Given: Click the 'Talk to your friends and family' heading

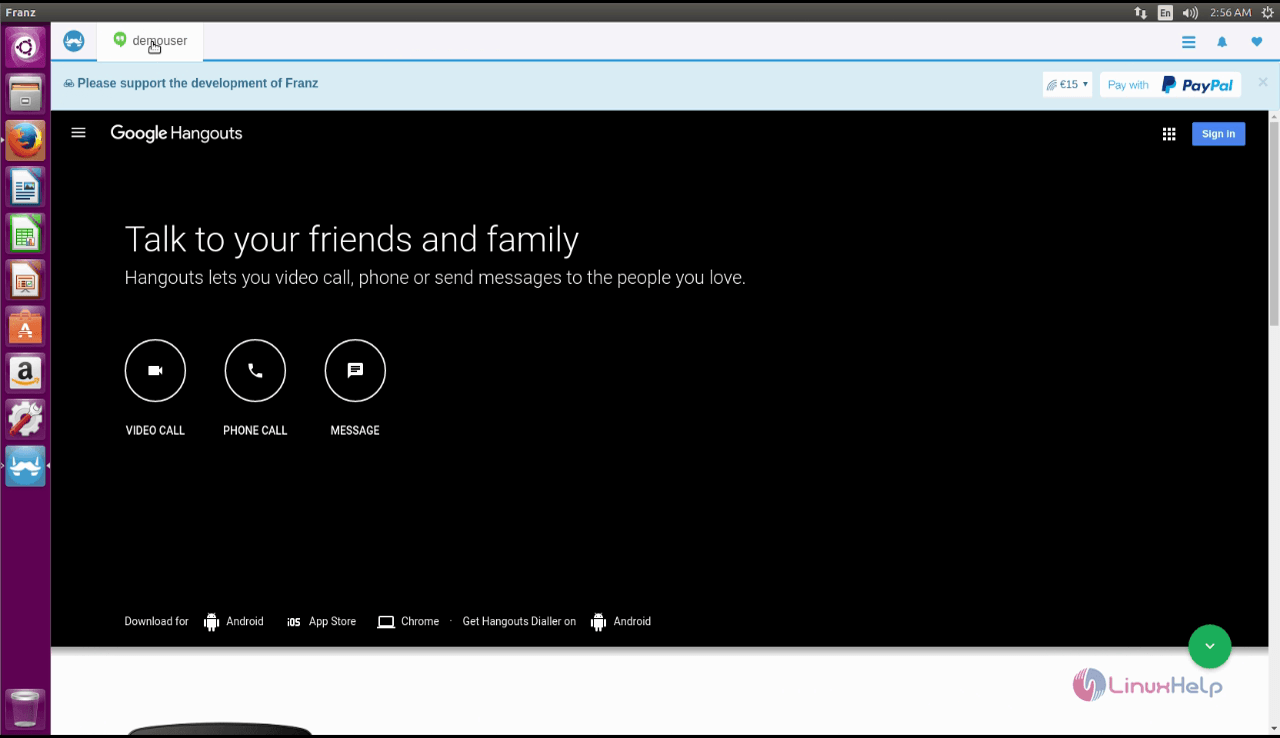Looking at the screenshot, I should [x=352, y=240].
